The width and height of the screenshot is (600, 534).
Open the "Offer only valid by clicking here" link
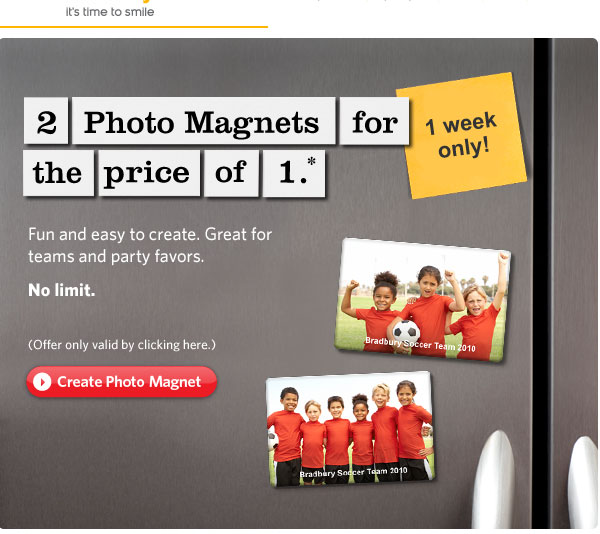click(122, 345)
